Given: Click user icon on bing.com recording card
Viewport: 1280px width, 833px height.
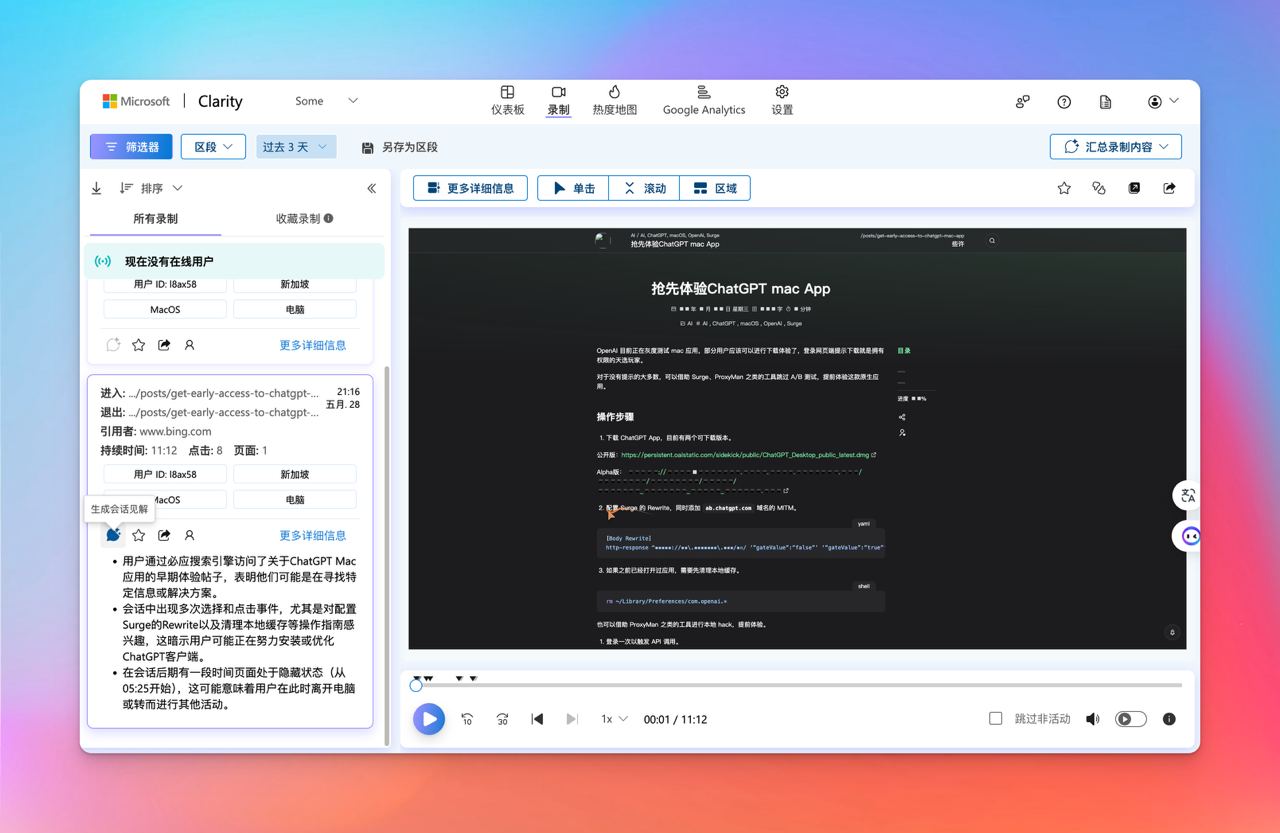Looking at the screenshot, I should point(189,535).
